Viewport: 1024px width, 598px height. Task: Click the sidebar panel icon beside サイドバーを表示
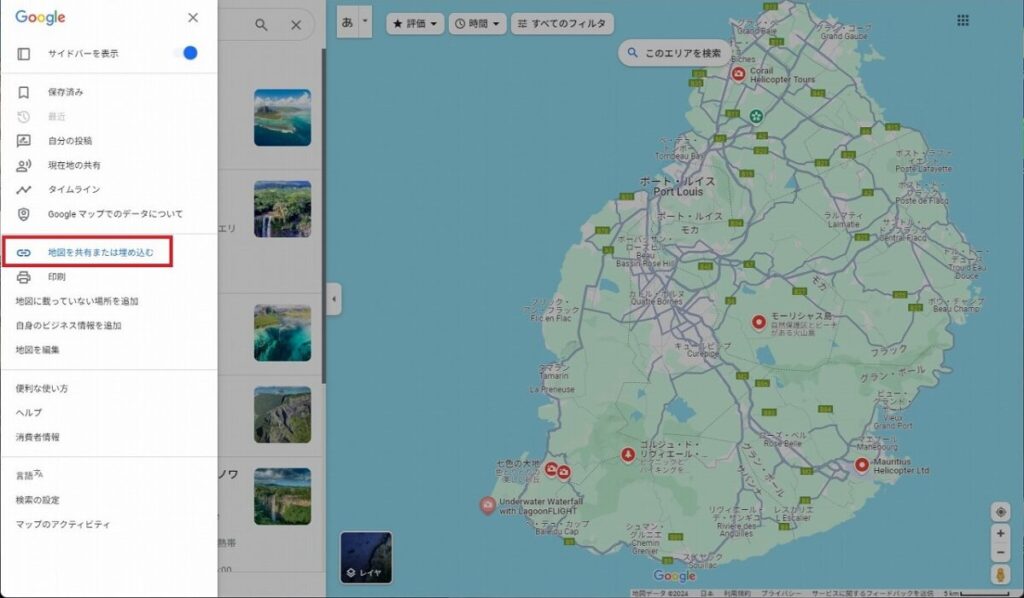pyautogui.click(x=24, y=54)
